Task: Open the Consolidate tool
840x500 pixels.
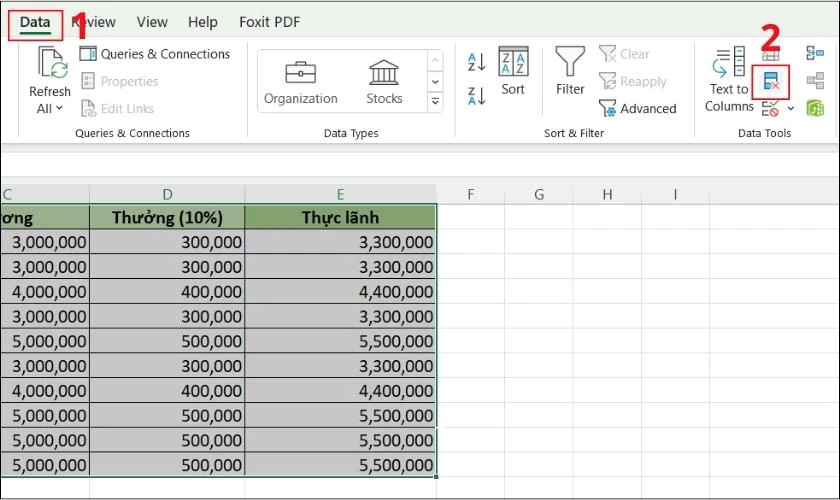Action: pos(815,54)
